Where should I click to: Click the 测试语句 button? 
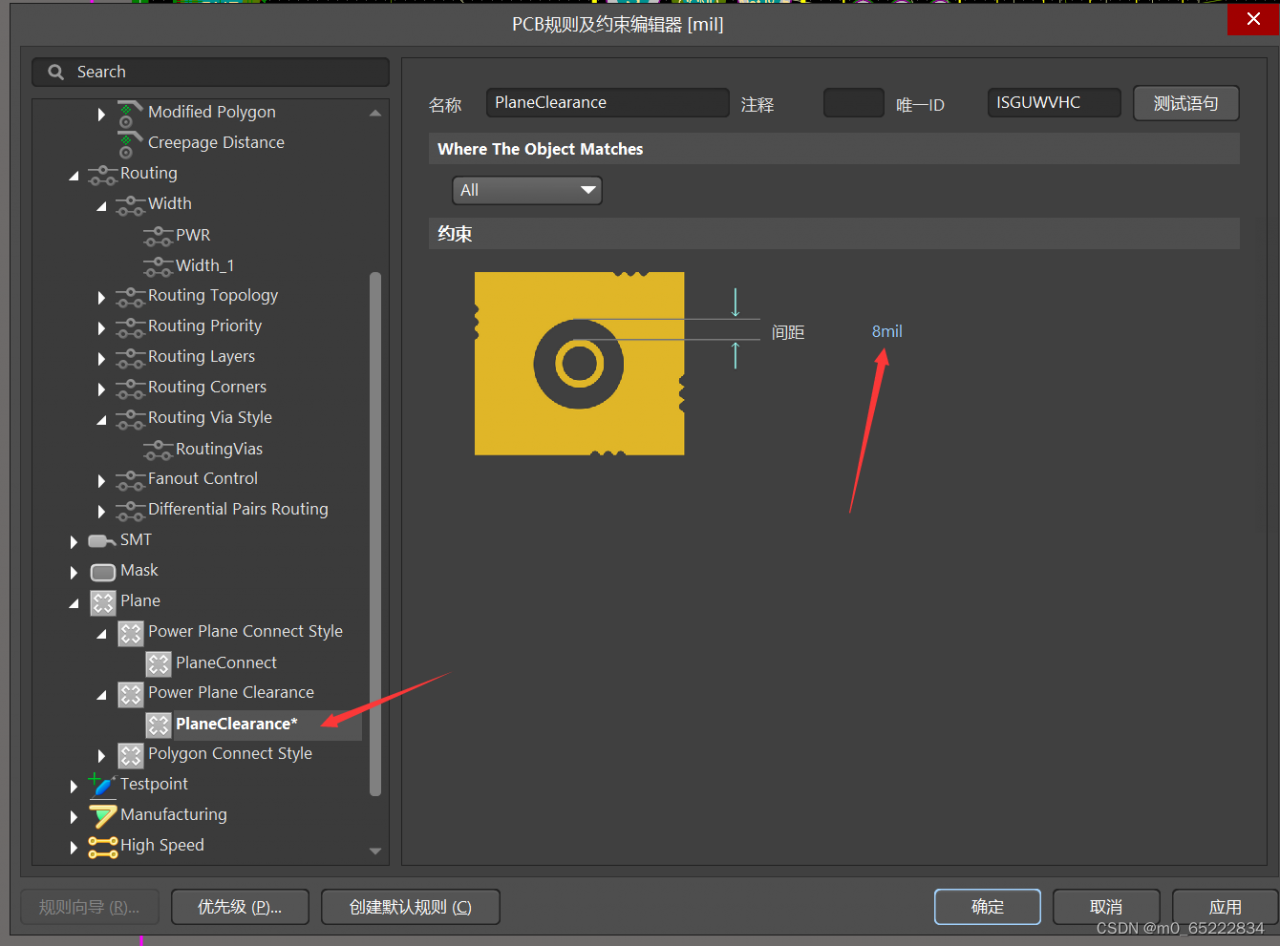click(x=1186, y=103)
